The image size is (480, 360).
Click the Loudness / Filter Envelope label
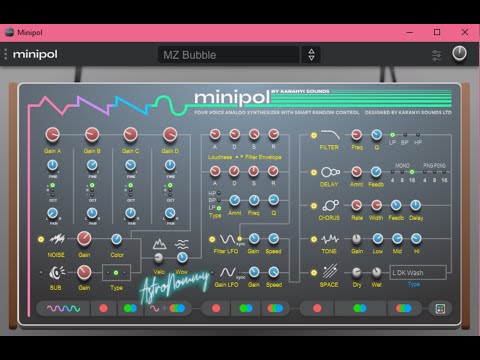click(245, 157)
